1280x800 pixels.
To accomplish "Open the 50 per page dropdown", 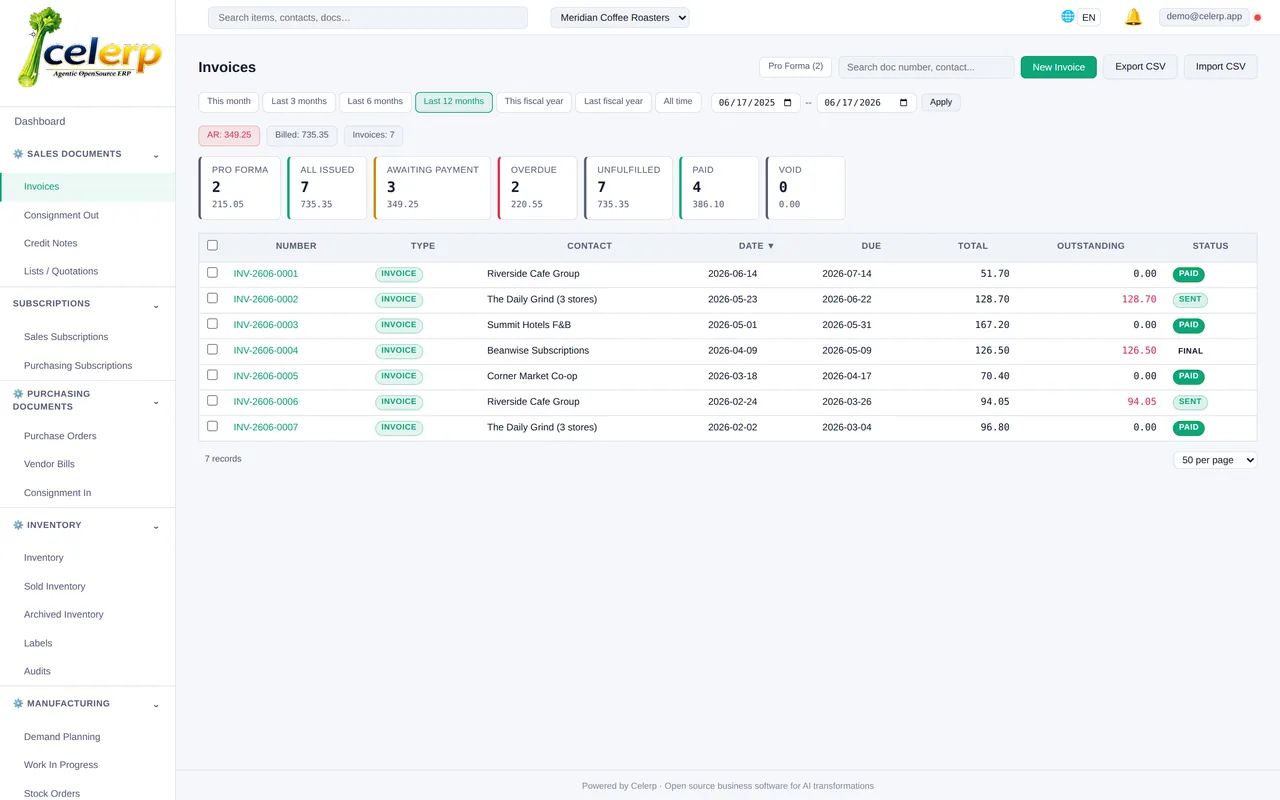I will point(1215,460).
